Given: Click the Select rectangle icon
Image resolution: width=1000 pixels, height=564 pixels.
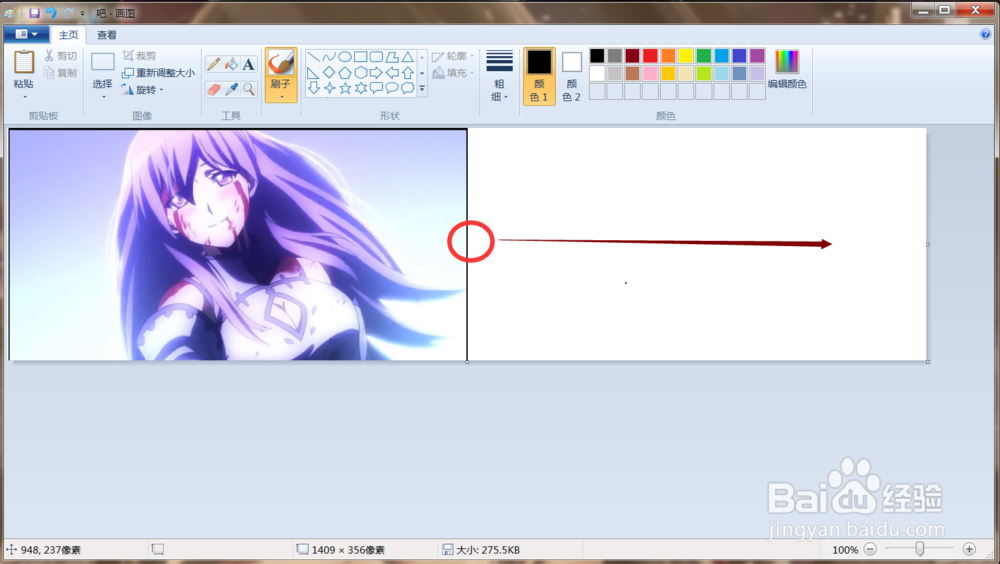Looking at the screenshot, I should [x=103, y=62].
